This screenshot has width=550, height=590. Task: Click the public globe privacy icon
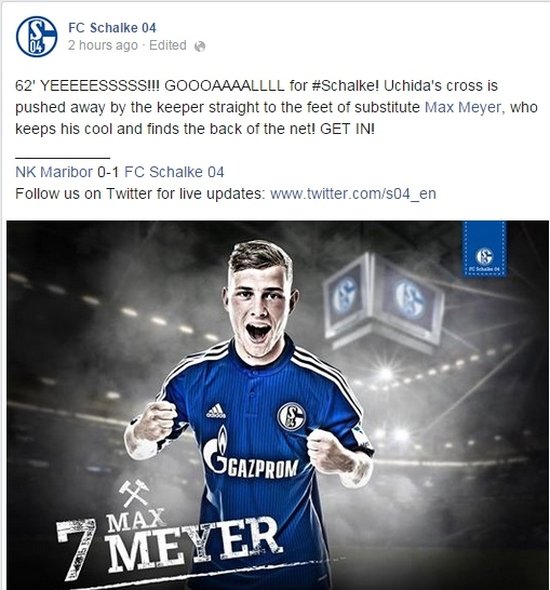click(200, 46)
